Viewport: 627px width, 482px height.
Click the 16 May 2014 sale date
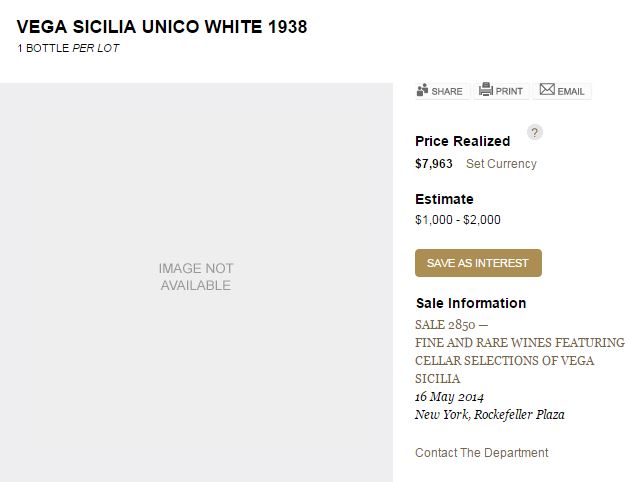click(x=449, y=397)
